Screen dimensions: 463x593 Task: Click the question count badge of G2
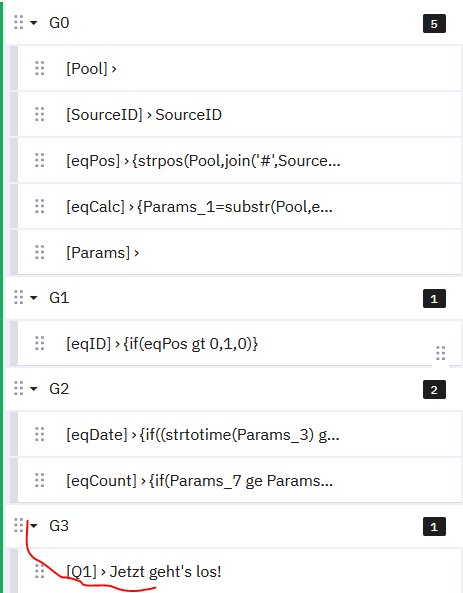pos(434,390)
